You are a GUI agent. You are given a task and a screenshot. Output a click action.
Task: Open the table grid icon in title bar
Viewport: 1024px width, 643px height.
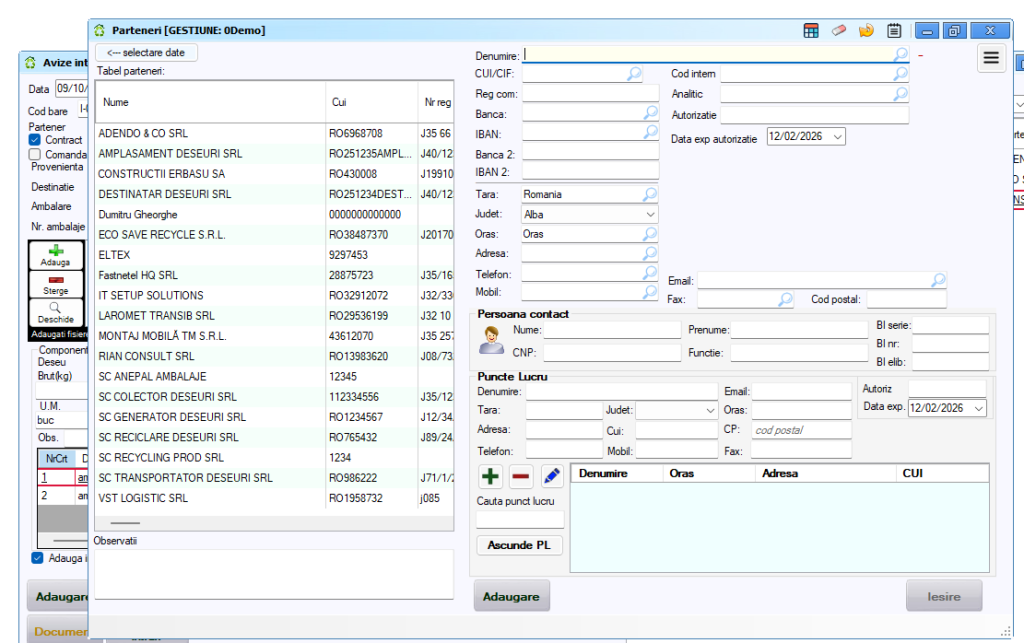coord(810,31)
